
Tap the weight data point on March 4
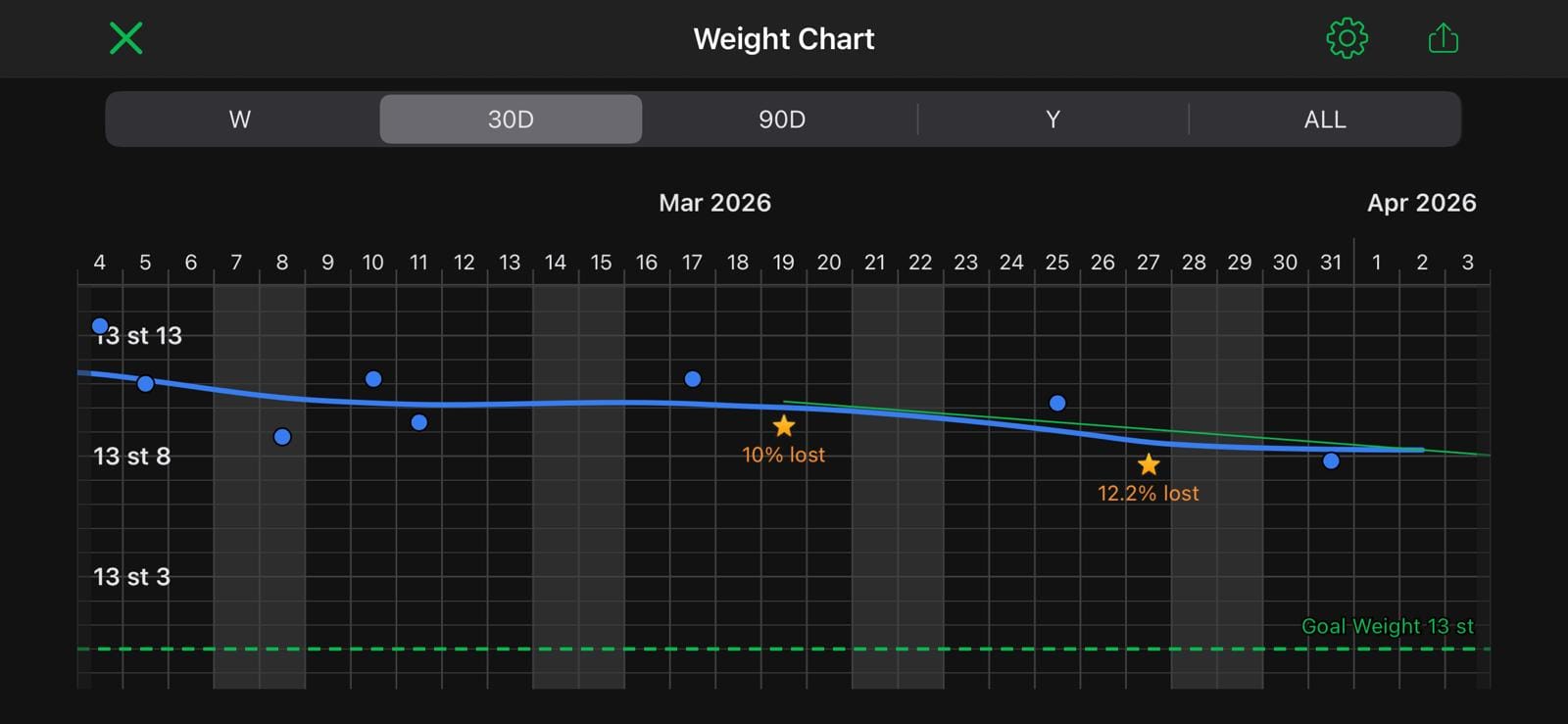100,326
